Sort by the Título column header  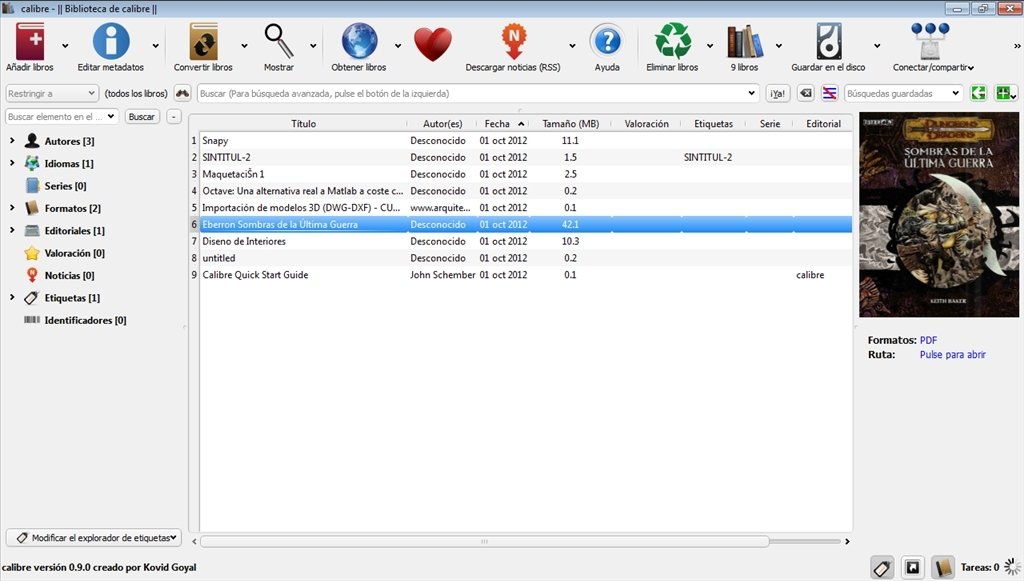pos(303,124)
